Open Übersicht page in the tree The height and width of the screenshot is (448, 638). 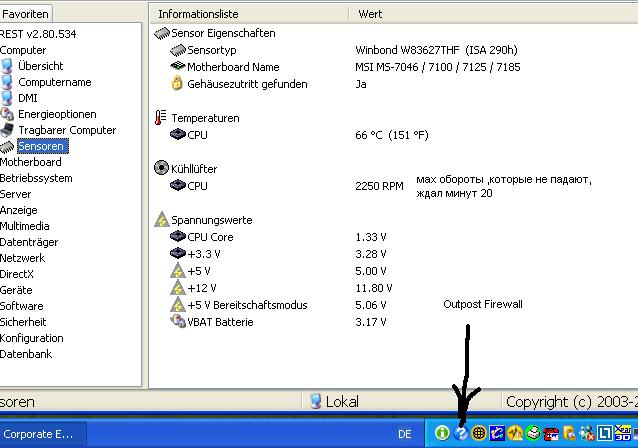pos(40,66)
